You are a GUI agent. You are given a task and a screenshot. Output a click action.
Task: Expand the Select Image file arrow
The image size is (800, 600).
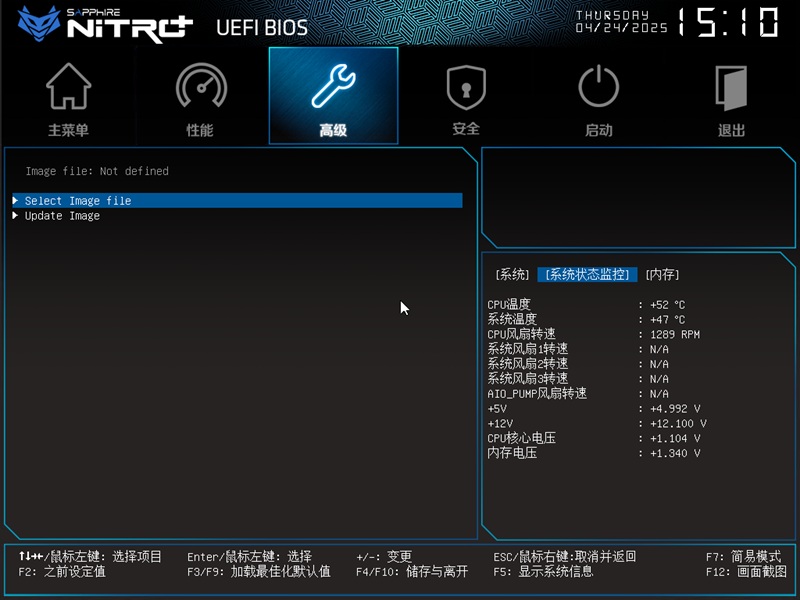click(15, 201)
